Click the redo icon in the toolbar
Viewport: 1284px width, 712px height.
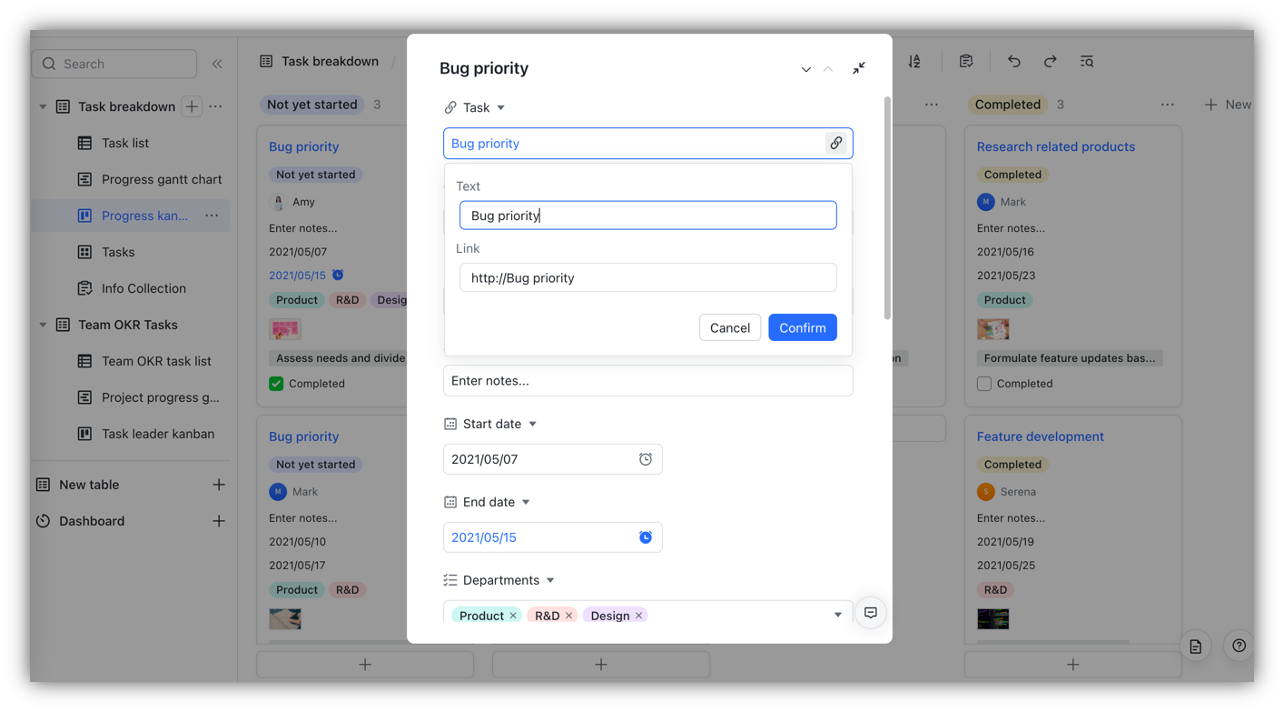[x=1049, y=61]
